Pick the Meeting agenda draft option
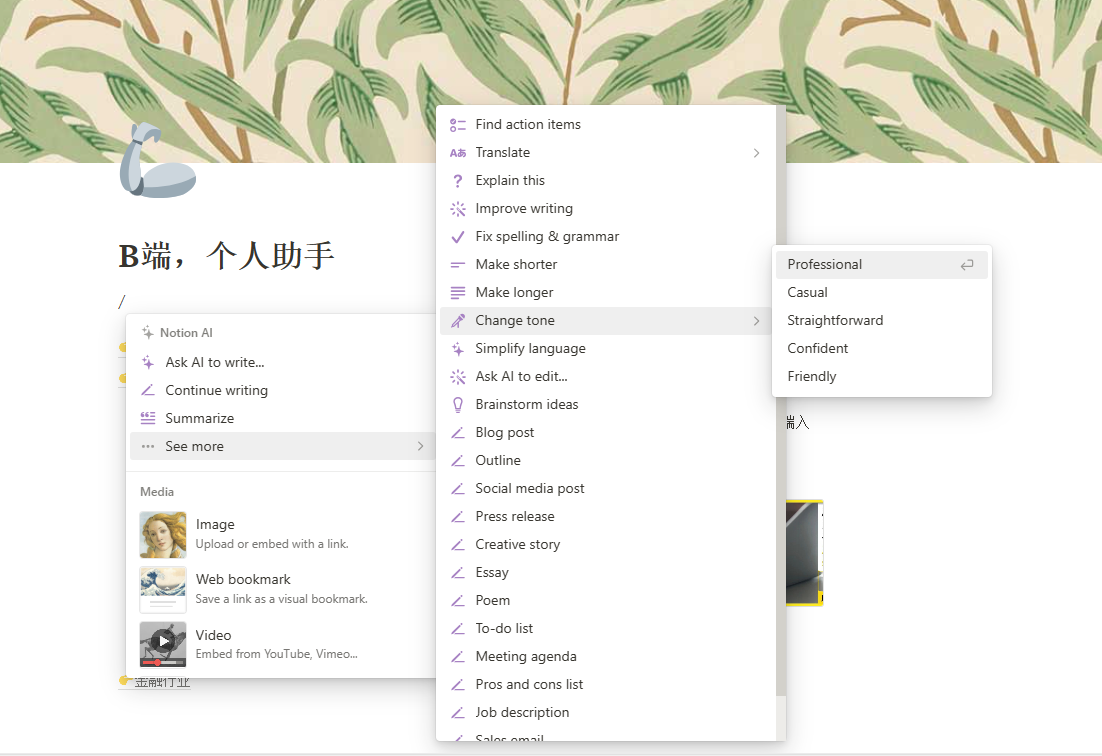Screen dimensions: 1102x756 [525, 657]
